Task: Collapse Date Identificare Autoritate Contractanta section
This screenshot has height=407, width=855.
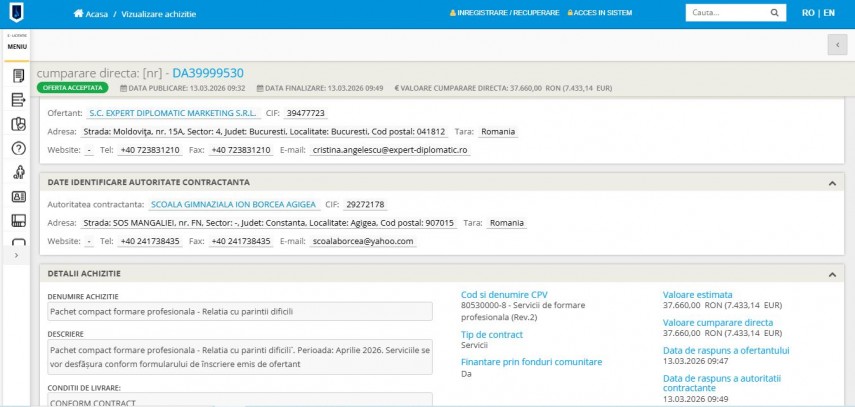Action: [832, 183]
